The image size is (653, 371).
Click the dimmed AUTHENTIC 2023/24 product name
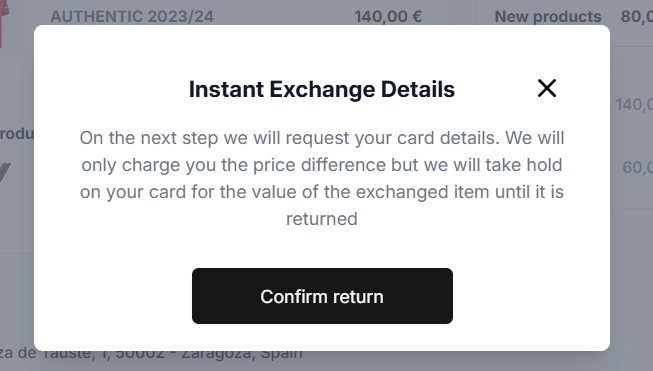click(x=132, y=17)
